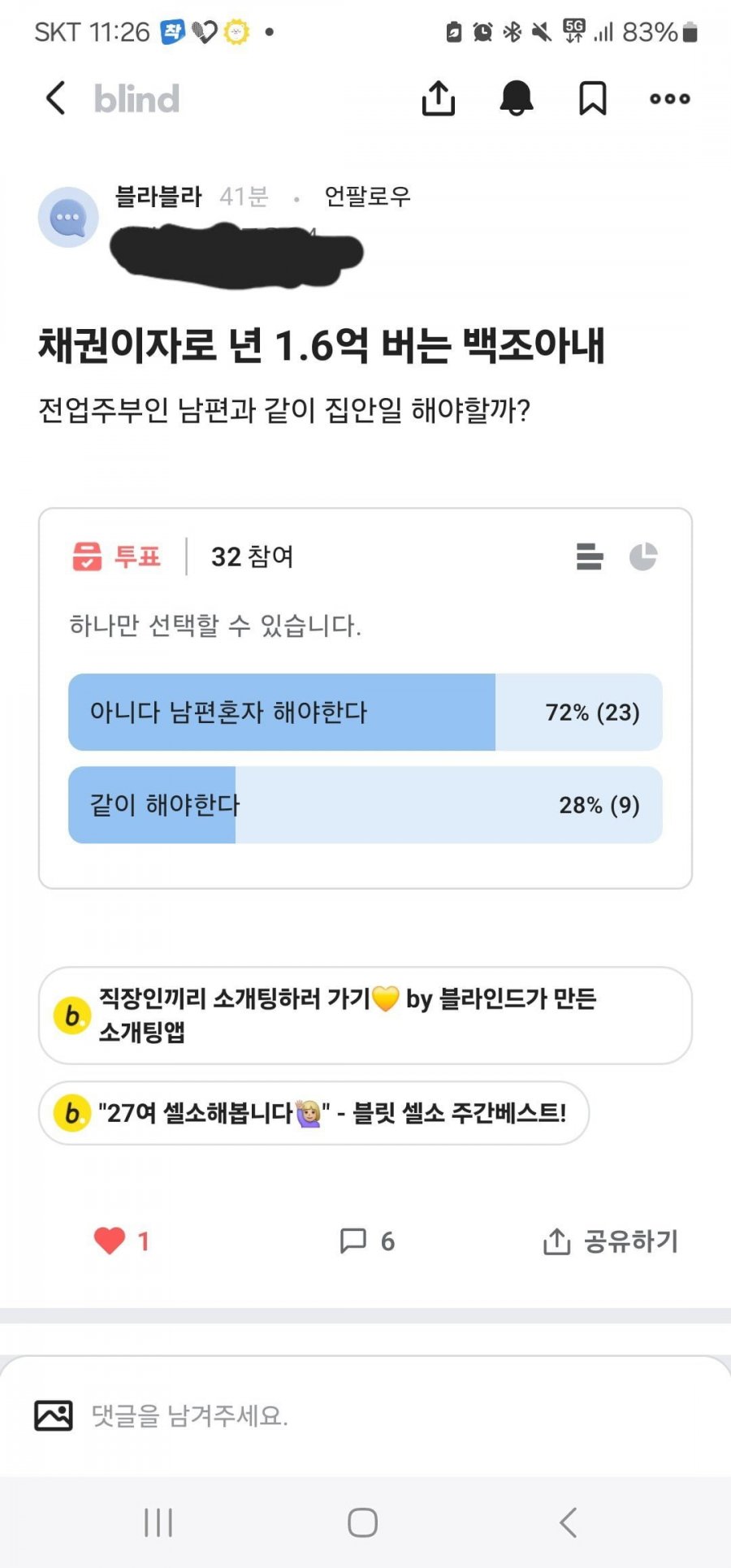Tap 공유하기 share button
Image resolution: width=731 pixels, height=1568 pixels.
point(610,1241)
